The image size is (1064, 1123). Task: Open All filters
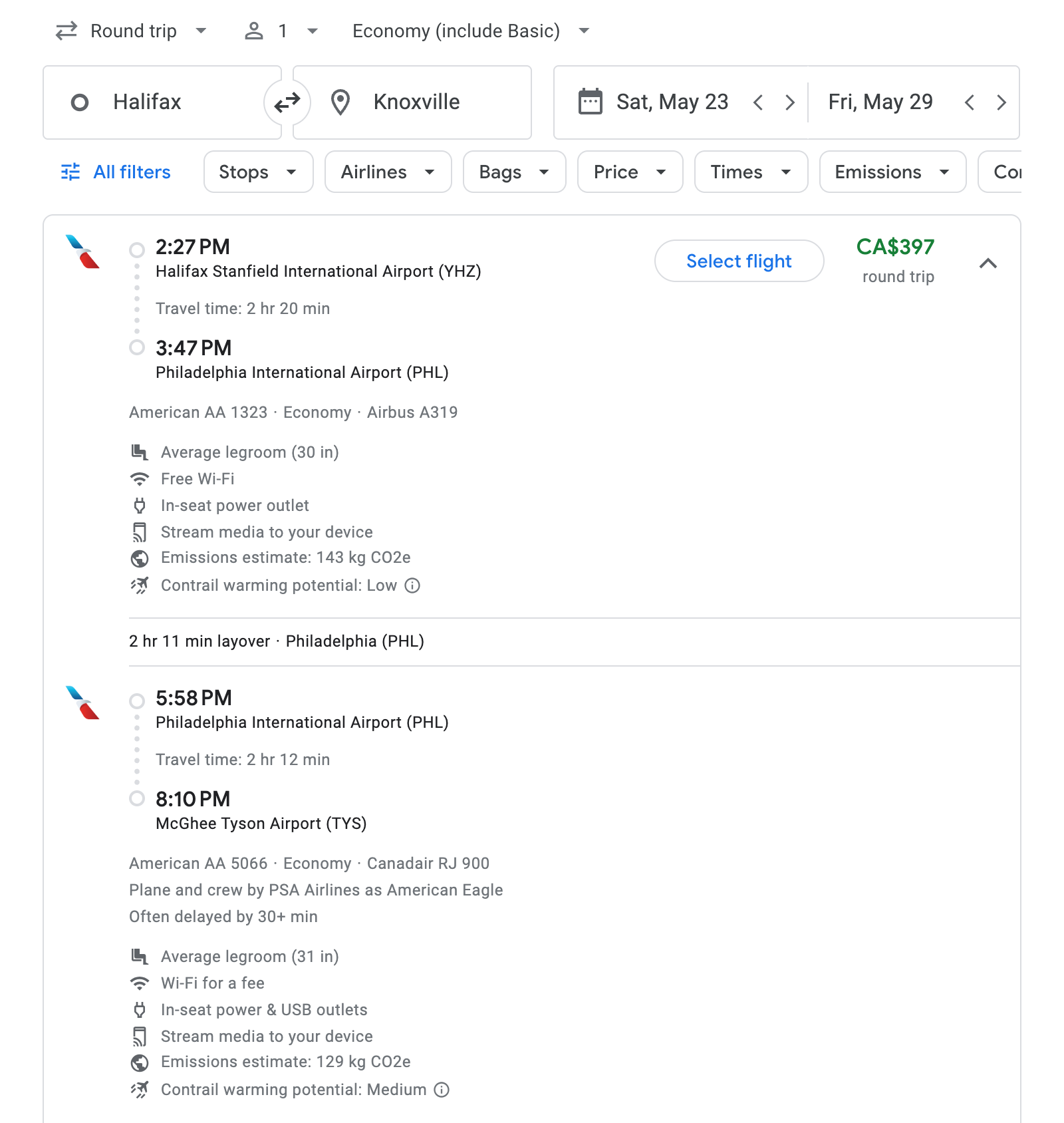(x=131, y=172)
